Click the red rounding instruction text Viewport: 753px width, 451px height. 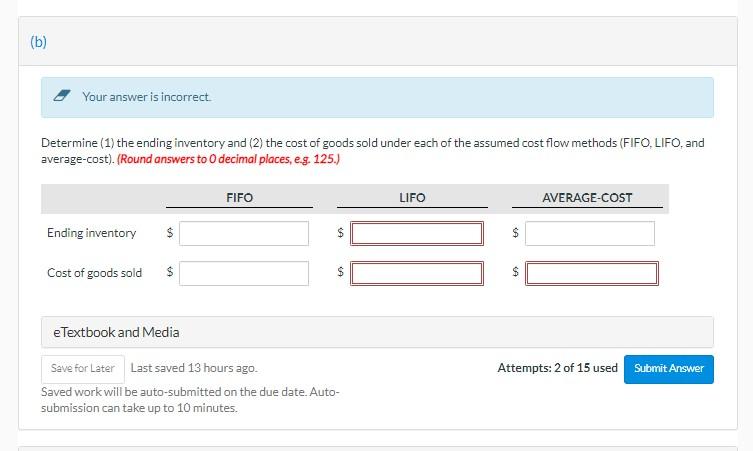click(228, 159)
